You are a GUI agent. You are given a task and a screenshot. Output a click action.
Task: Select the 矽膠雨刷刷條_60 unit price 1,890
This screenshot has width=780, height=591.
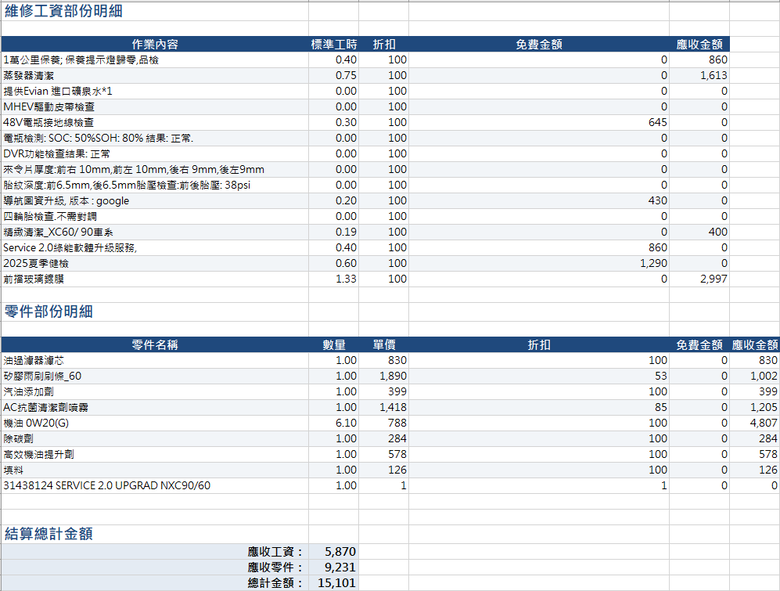[x=384, y=376]
